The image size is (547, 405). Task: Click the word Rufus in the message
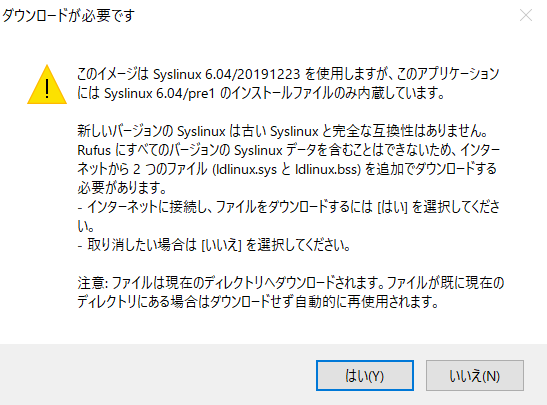pos(94,150)
